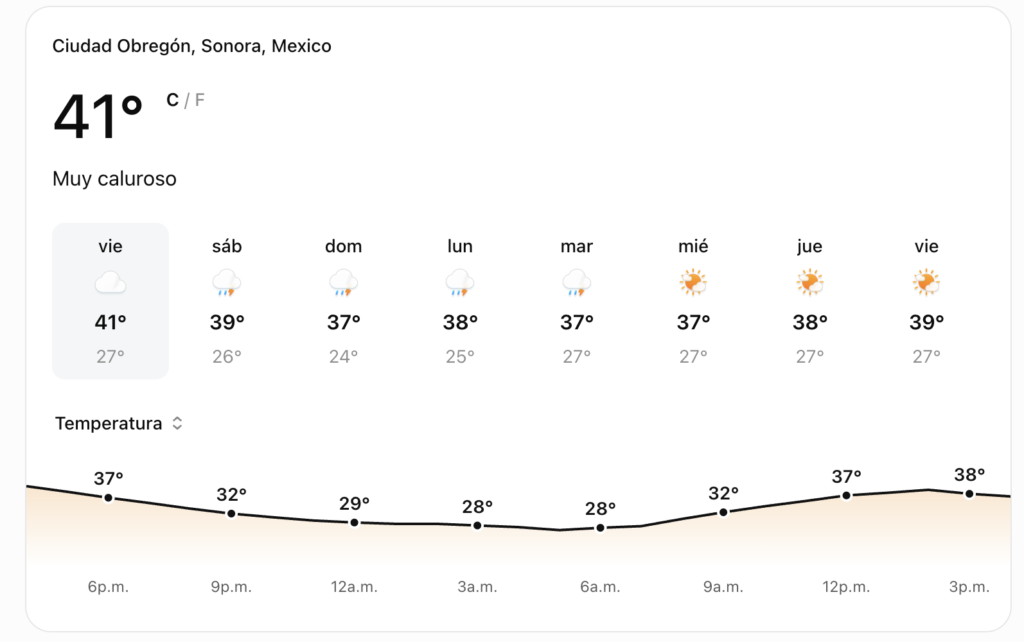Select the dom forecast day tab
This screenshot has height=642, width=1024.
344,301
